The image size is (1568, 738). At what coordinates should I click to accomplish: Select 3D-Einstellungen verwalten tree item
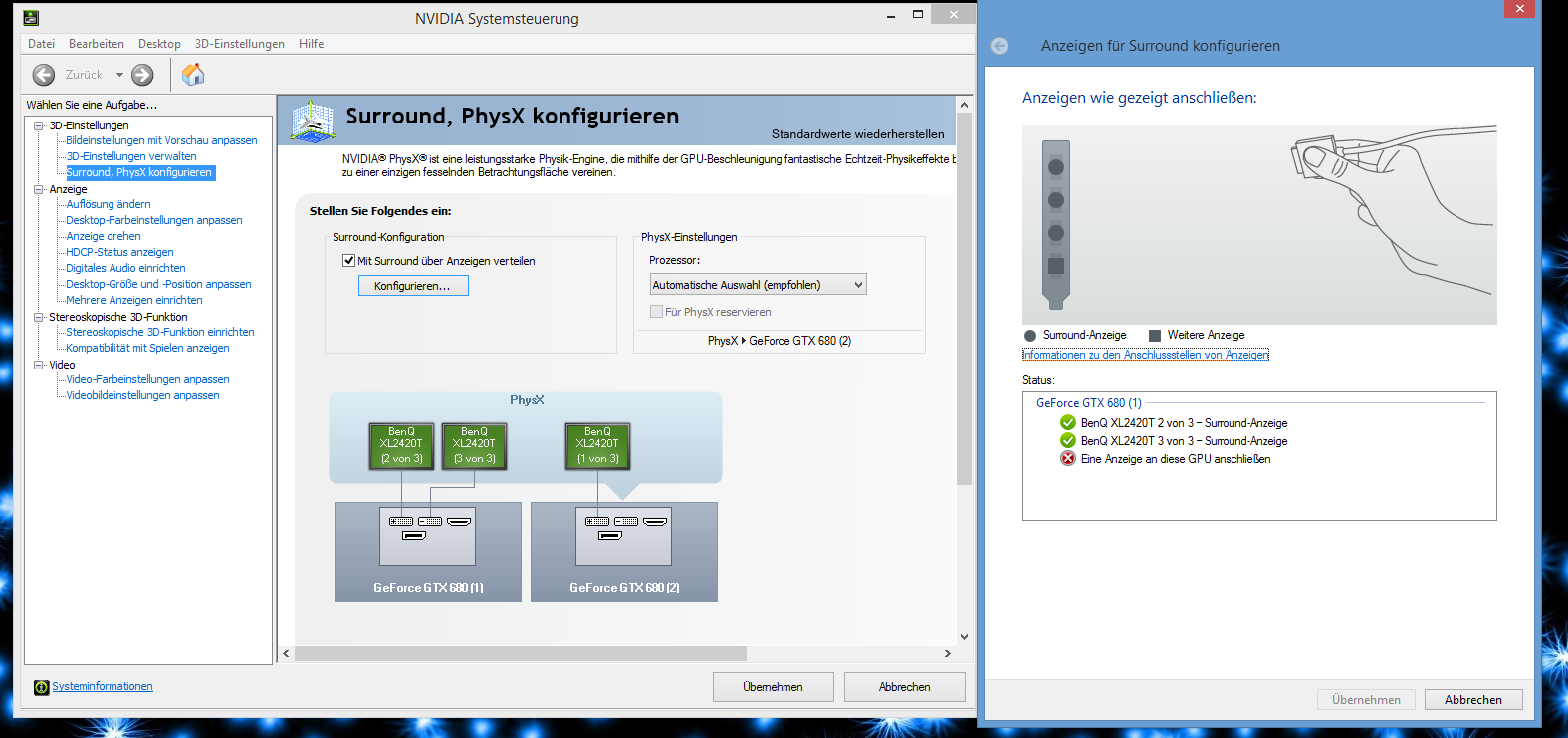131,156
